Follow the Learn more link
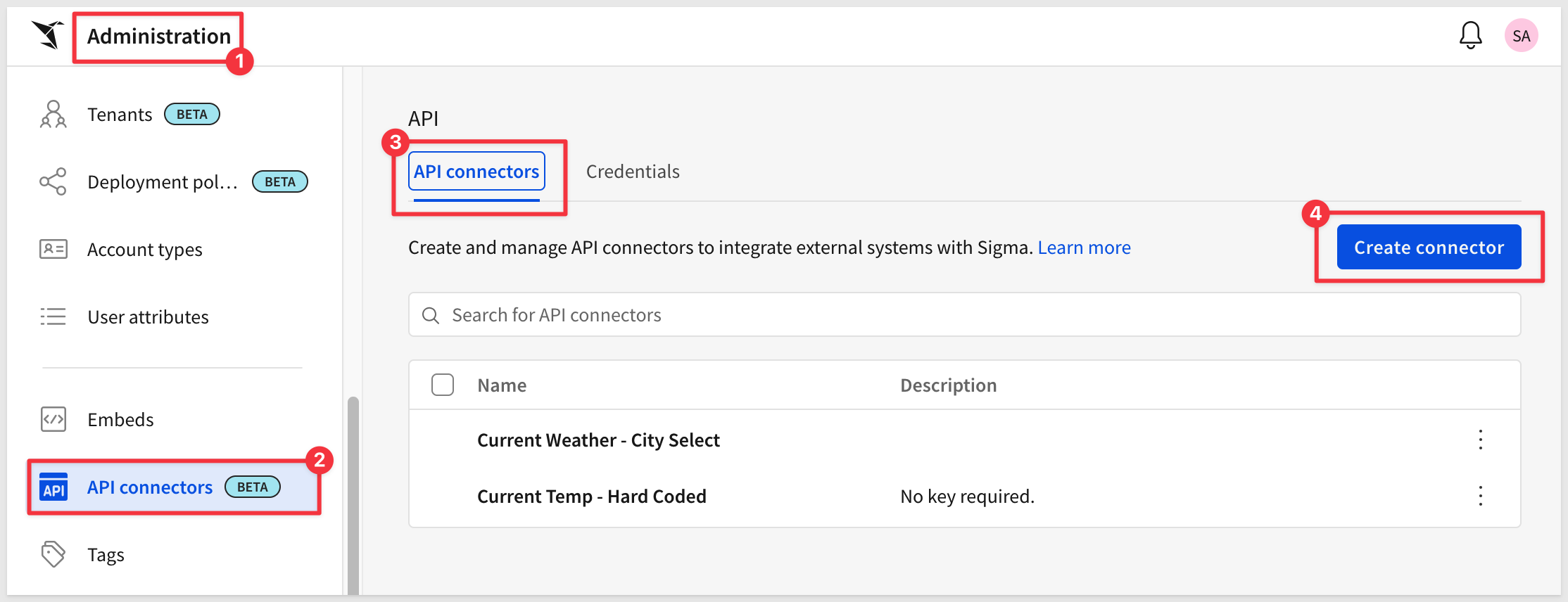Viewport: 1568px width, 602px height. (1084, 248)
